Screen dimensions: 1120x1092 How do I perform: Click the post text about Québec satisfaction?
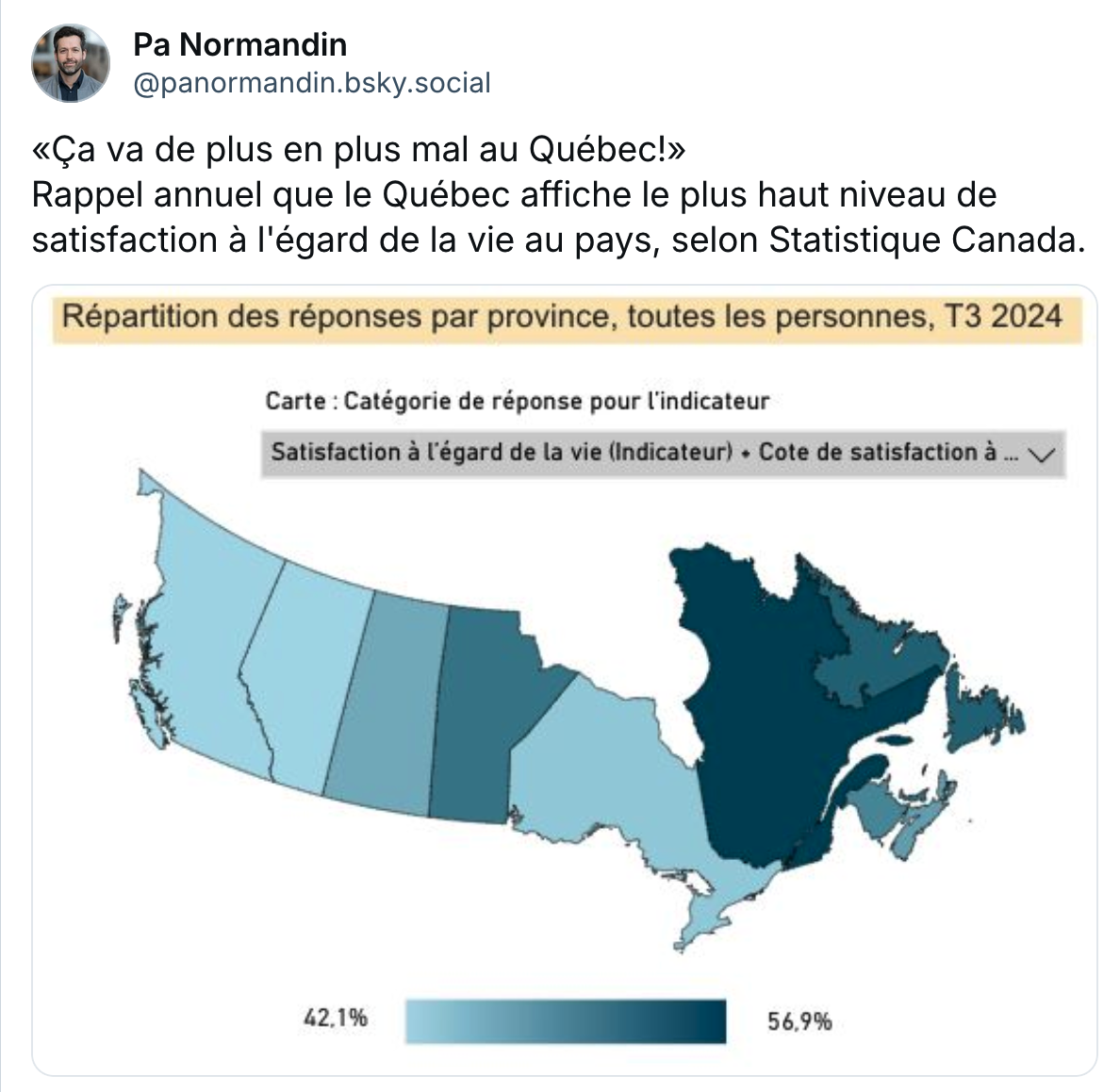click(558, 194)
